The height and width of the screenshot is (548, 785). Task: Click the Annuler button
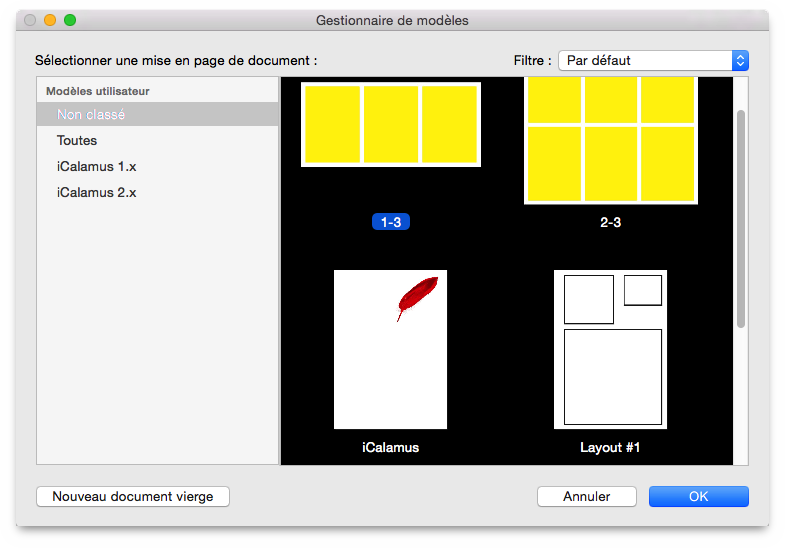coord(587,496)
